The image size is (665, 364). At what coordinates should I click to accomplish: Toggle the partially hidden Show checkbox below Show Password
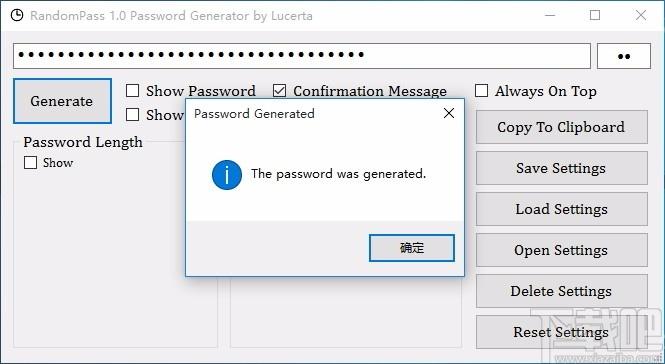[x=133, y=115]
